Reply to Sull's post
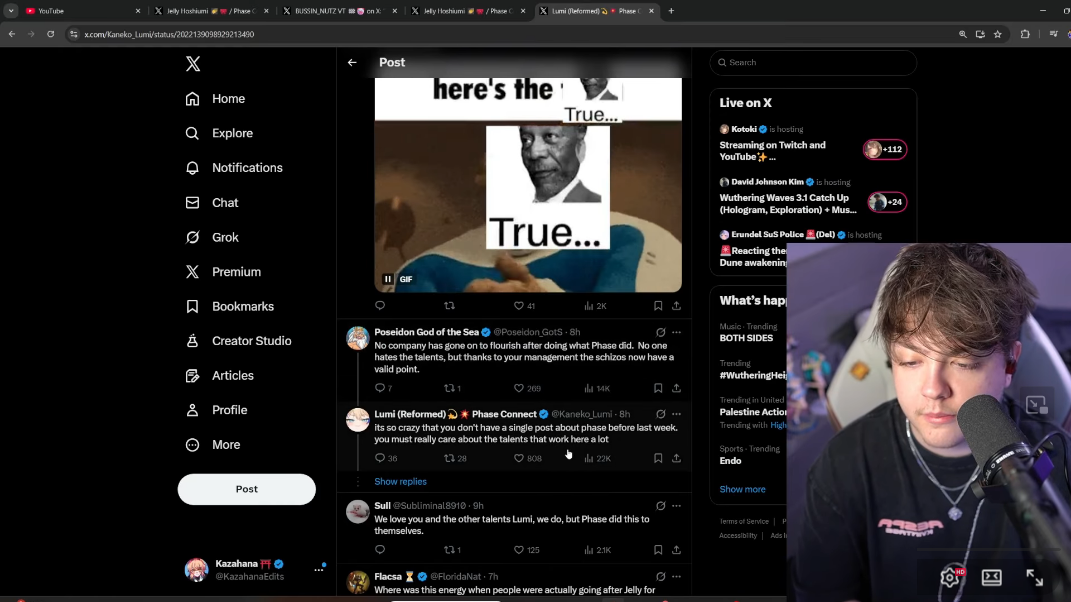This screenshot has width=1071, height=602. [x=380, y=549]
